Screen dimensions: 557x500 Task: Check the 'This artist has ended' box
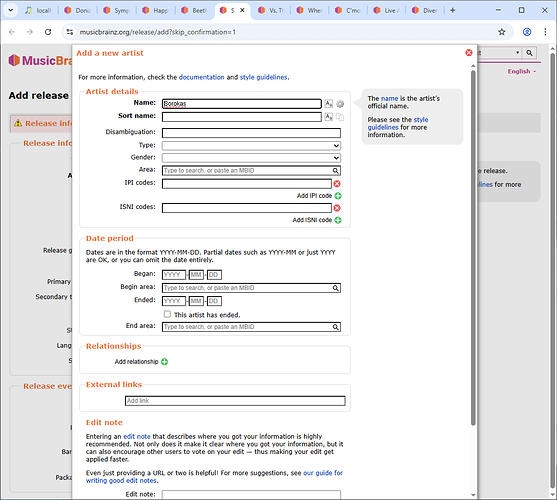click(167, 314)
